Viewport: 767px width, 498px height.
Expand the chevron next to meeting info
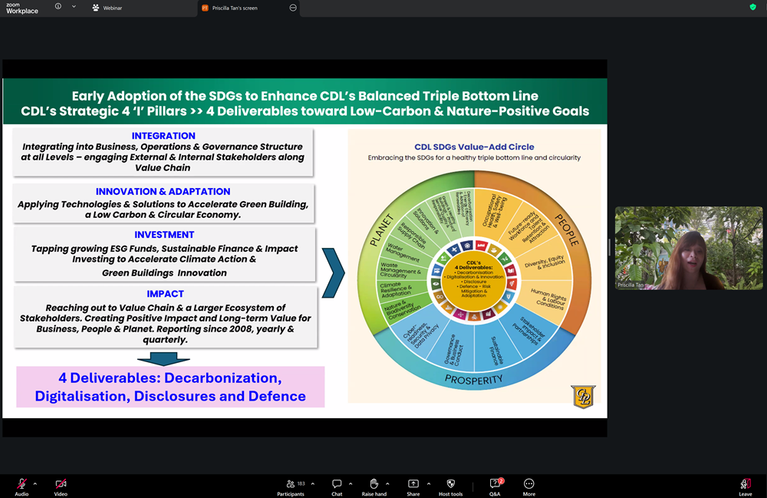(74, 7)
